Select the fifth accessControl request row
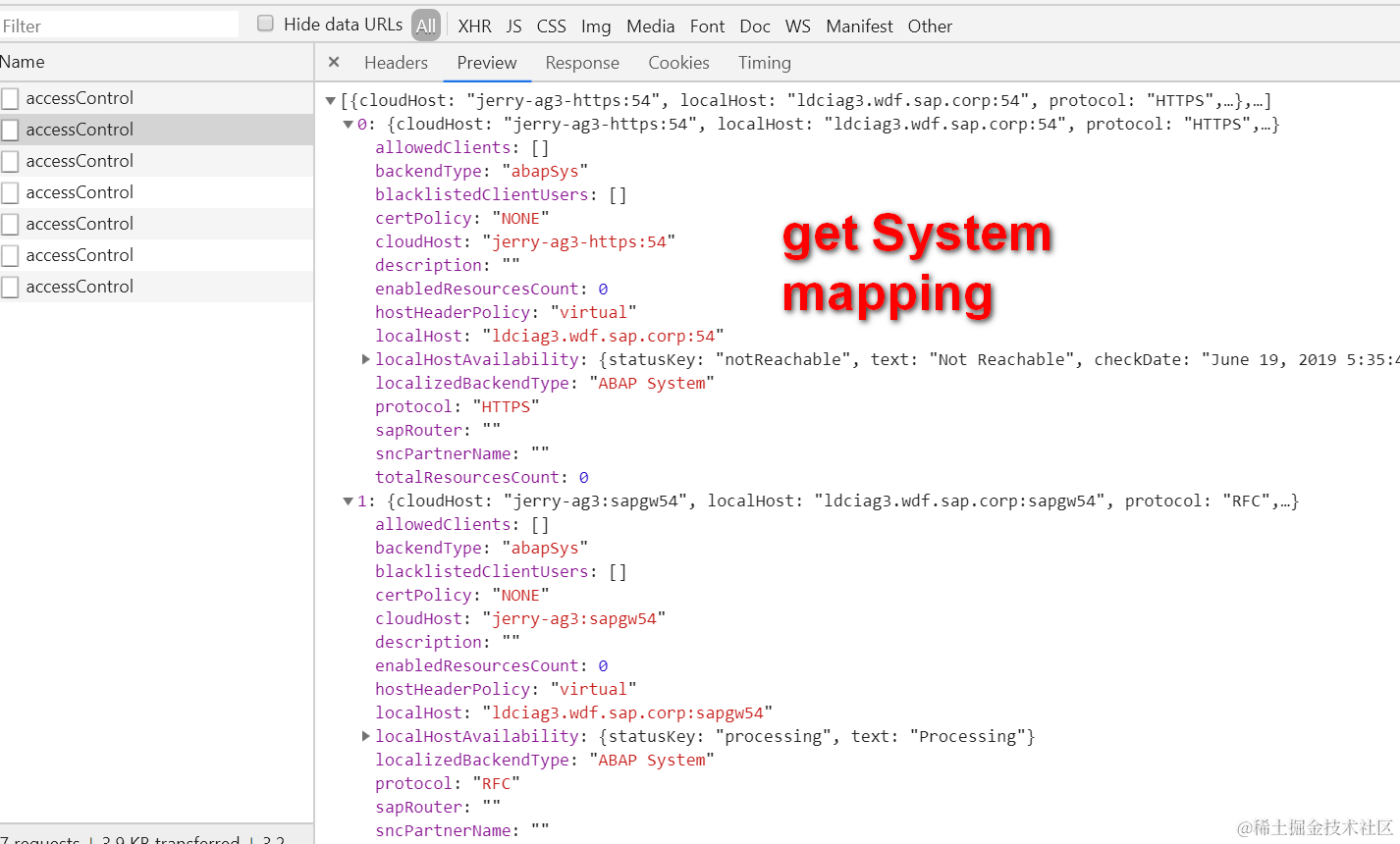 pyautogui.click(x=157, y=224)
